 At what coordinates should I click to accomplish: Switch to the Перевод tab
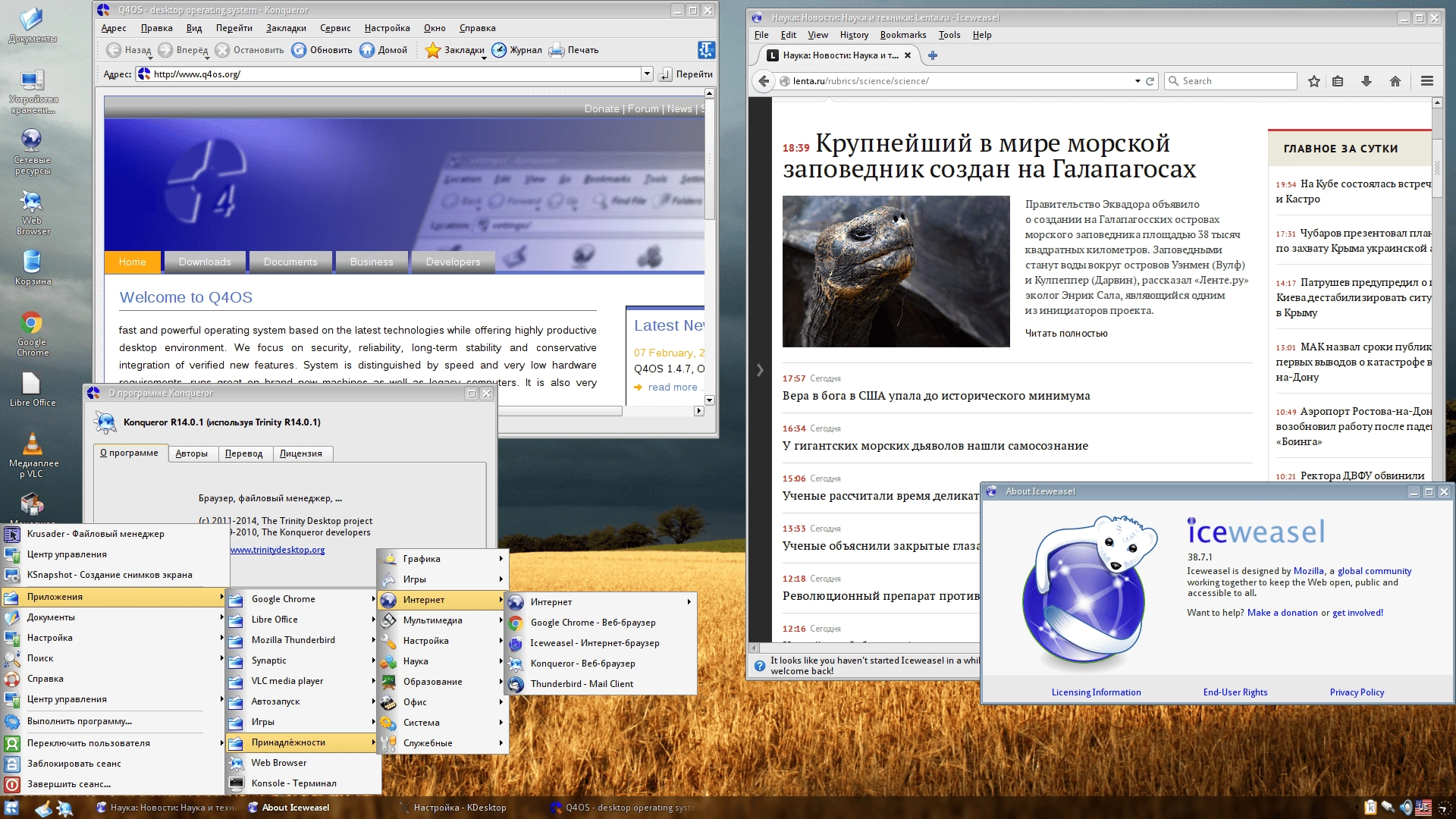(x=243, y=453)
